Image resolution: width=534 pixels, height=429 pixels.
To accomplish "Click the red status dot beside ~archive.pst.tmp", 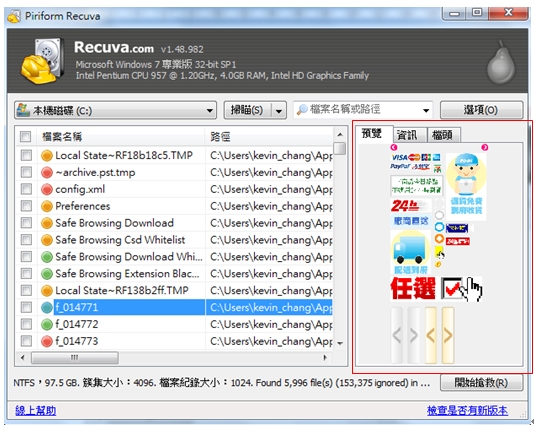I will (47, 172).
